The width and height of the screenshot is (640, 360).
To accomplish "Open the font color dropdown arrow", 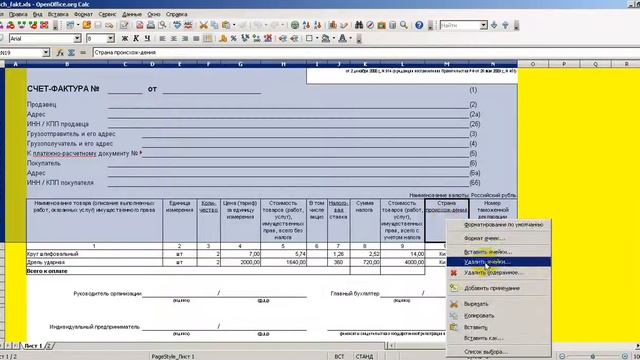I will (x=350, y=38).
